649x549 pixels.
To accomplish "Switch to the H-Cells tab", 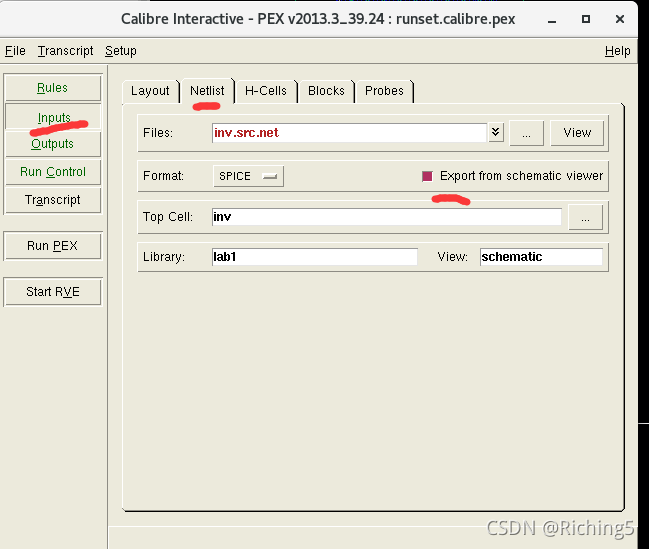I will (266, 91).
